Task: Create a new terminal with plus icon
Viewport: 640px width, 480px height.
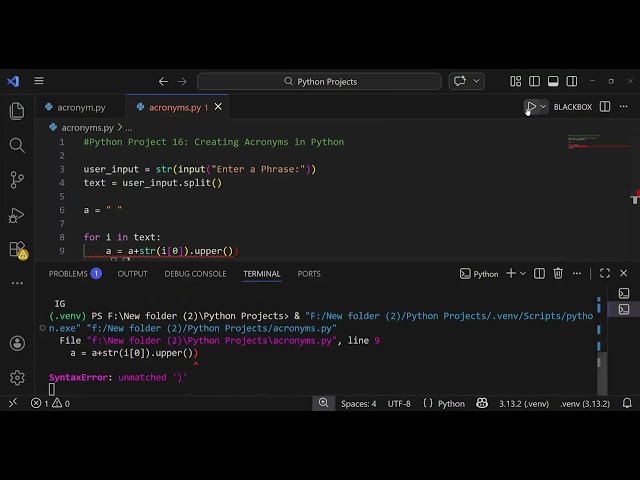Action: point(511,273)
